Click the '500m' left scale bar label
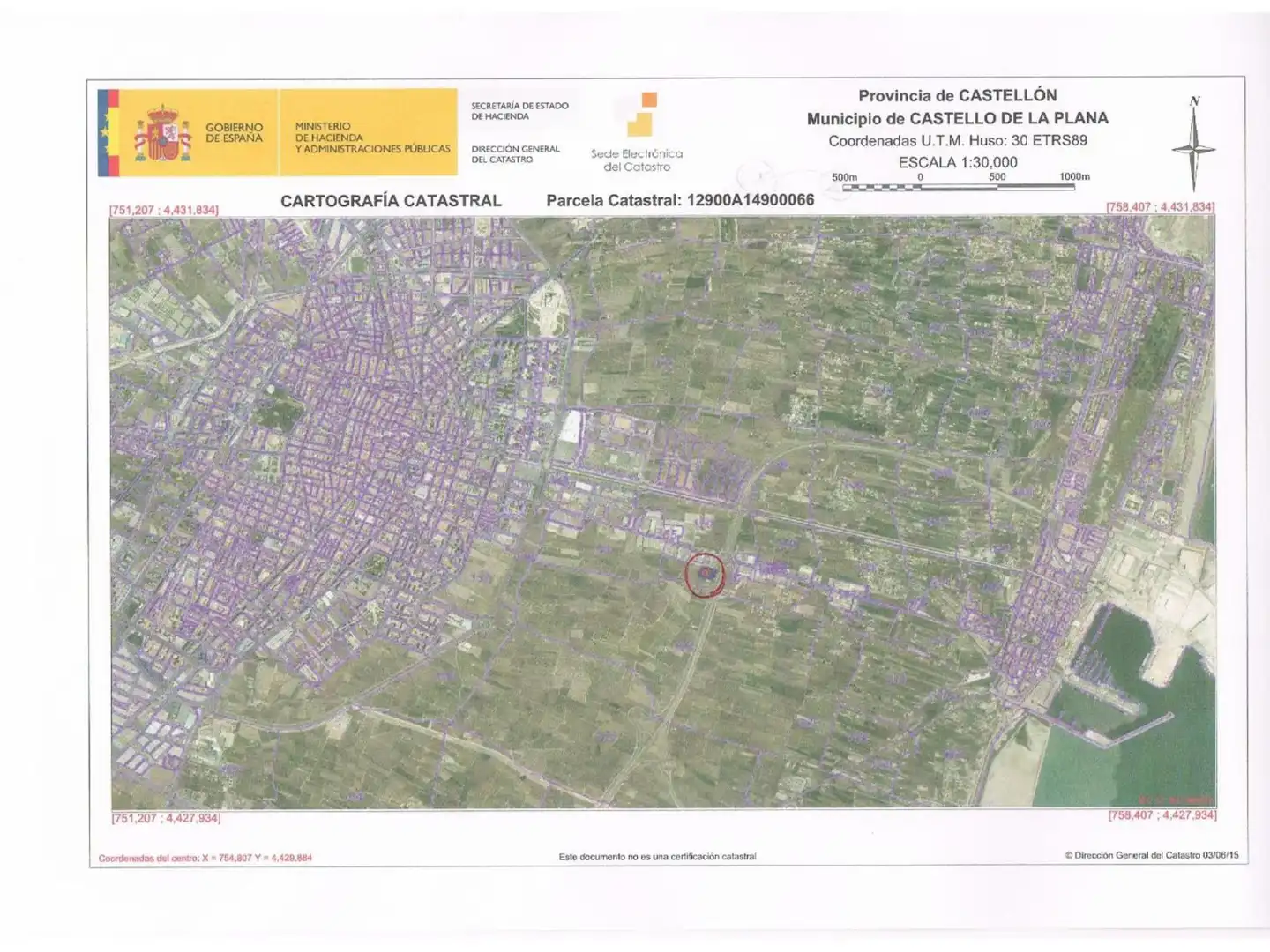The image size is (1270, 952). point(844,177)
